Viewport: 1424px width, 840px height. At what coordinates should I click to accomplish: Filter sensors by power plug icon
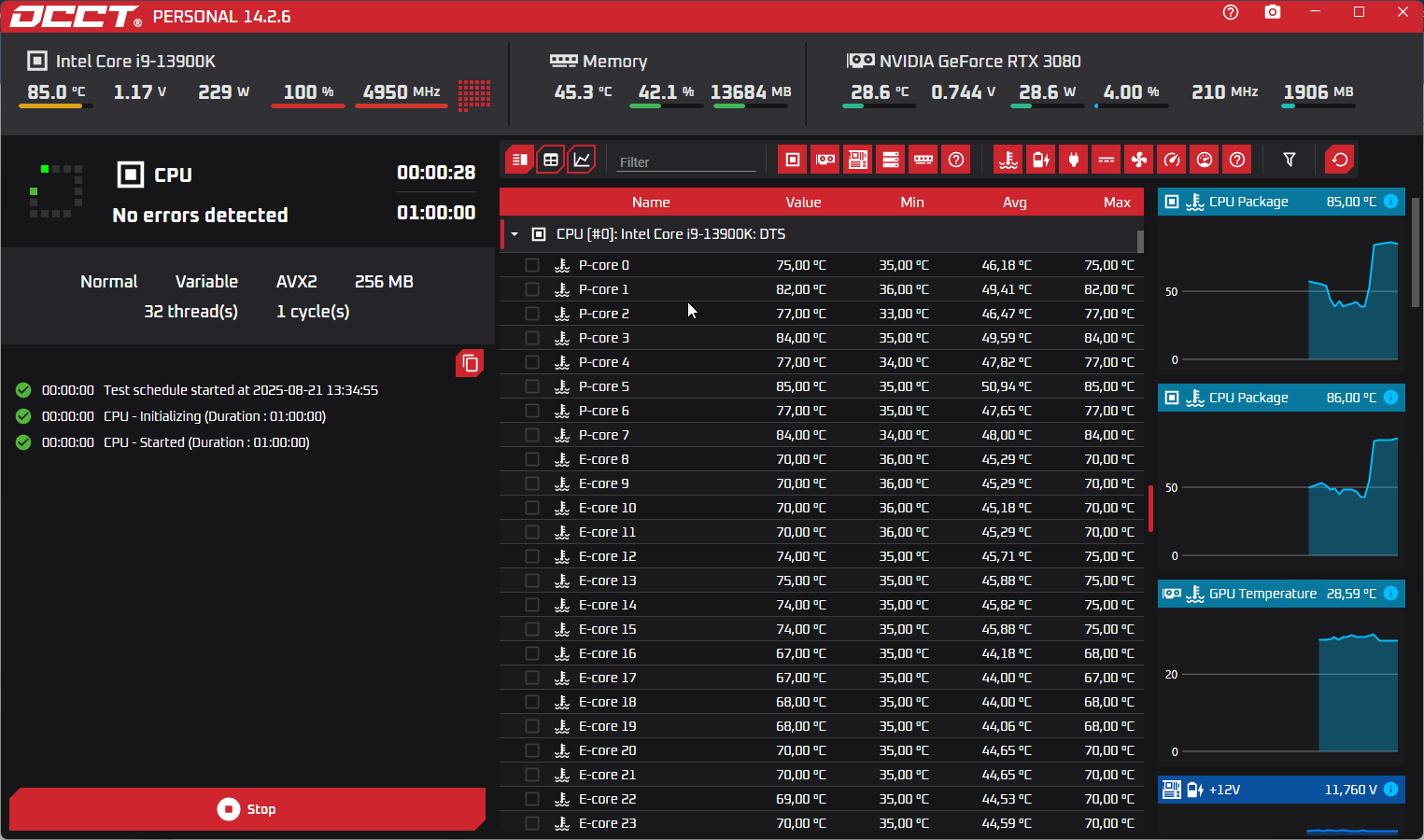pos(1074,160)
